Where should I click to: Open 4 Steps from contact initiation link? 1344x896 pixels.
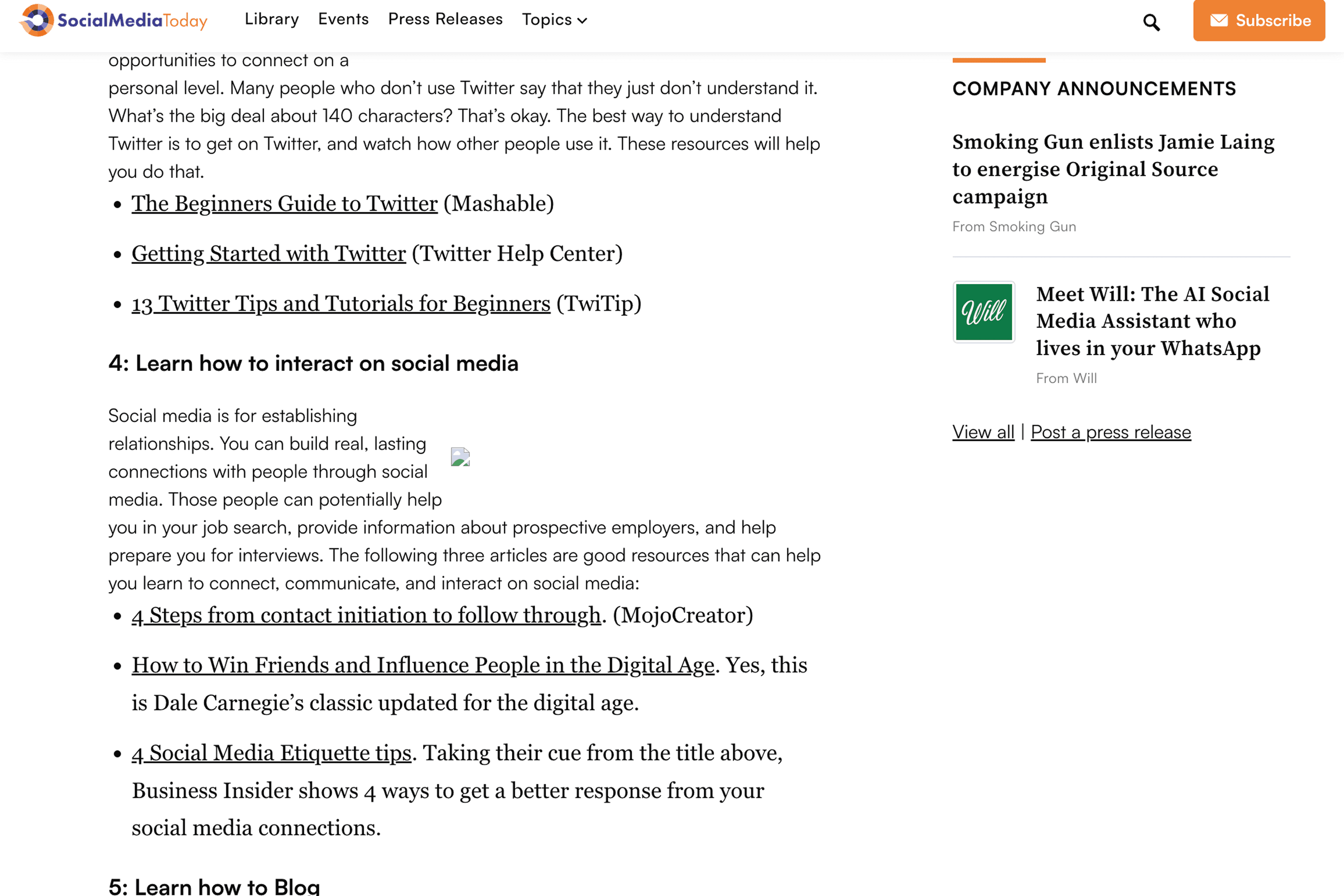pos(366,615)
